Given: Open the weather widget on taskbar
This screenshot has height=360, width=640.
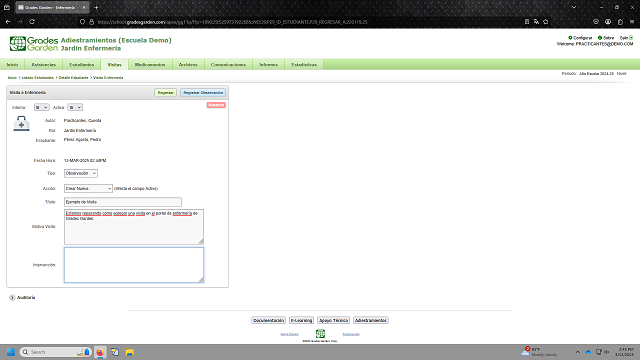Looking at the screenshot, I should [x=539, y=352].
